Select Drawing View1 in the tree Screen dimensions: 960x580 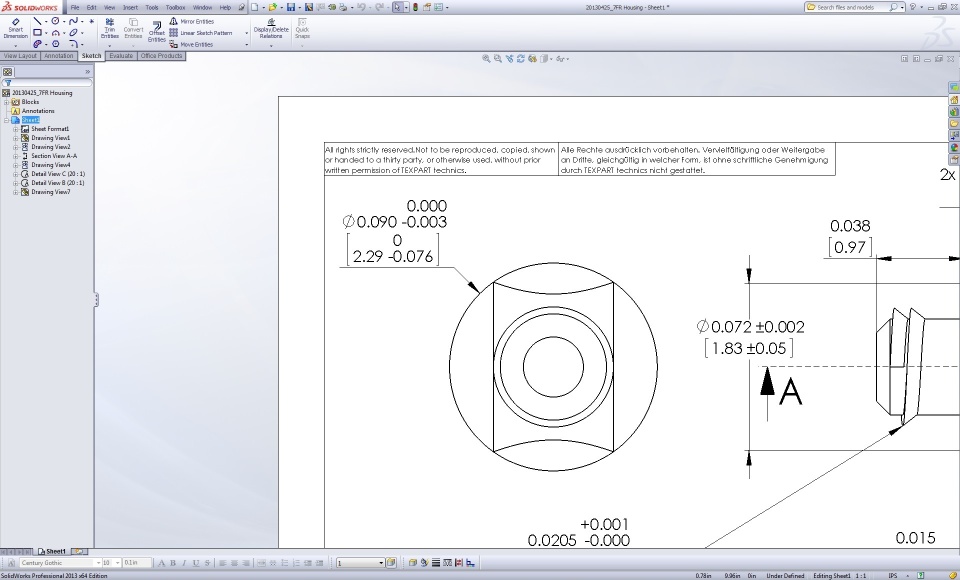tap(51, 138)
